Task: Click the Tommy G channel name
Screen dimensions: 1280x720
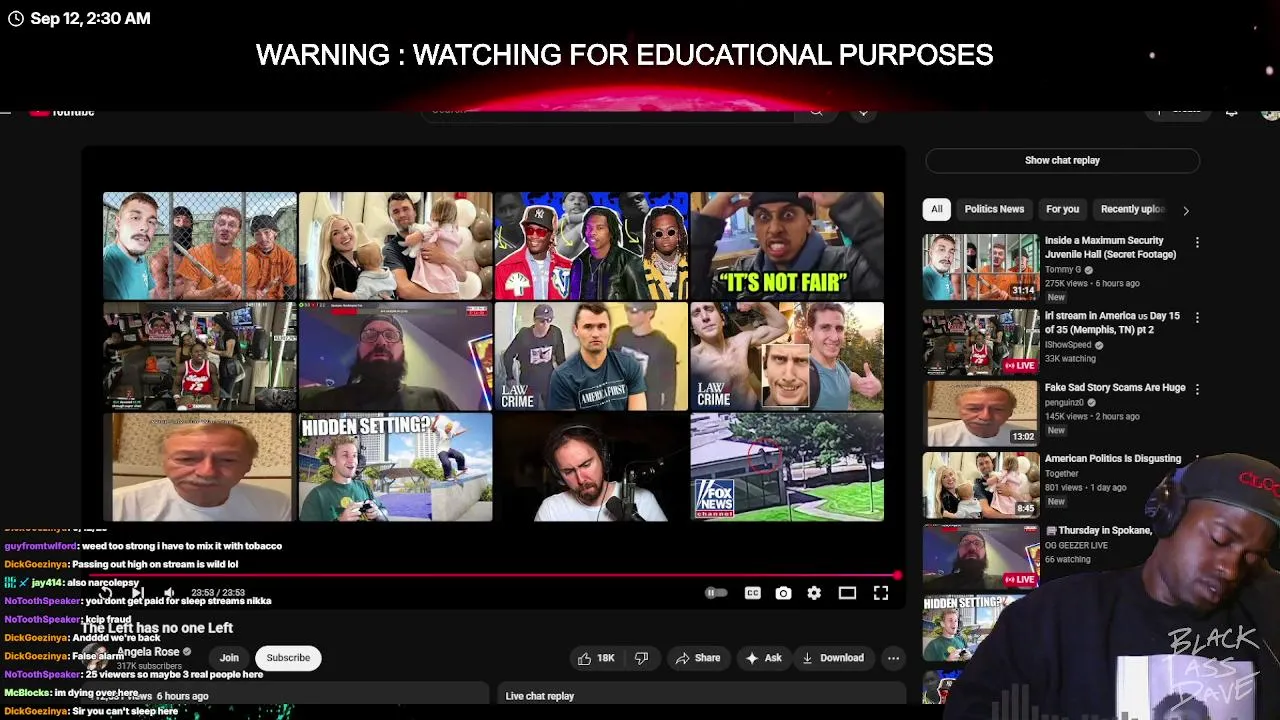Action: (1063, 270)
